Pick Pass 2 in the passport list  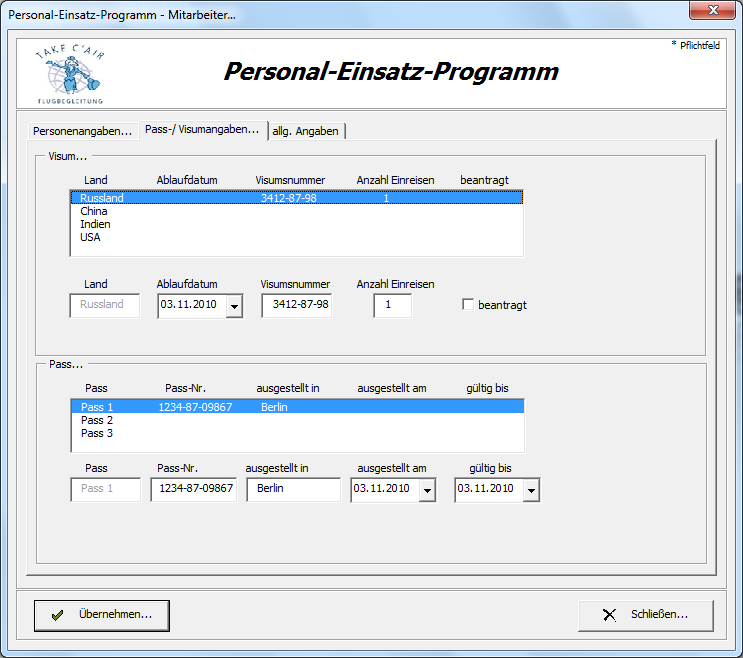[97, 420]
